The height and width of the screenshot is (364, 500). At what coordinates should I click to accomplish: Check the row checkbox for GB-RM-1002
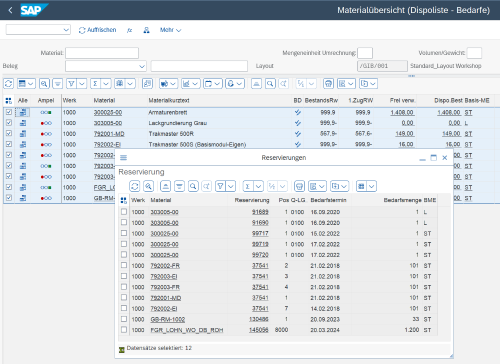[x=124, y=319]
